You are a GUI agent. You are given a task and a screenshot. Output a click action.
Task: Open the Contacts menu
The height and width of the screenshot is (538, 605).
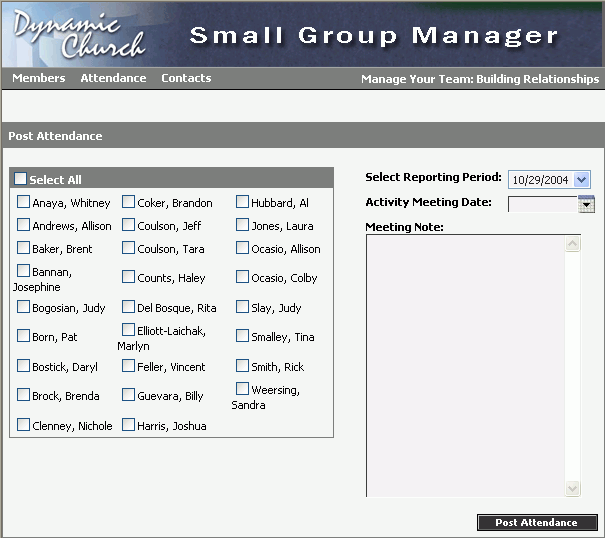pyautogui.click(x=186, y=78)
